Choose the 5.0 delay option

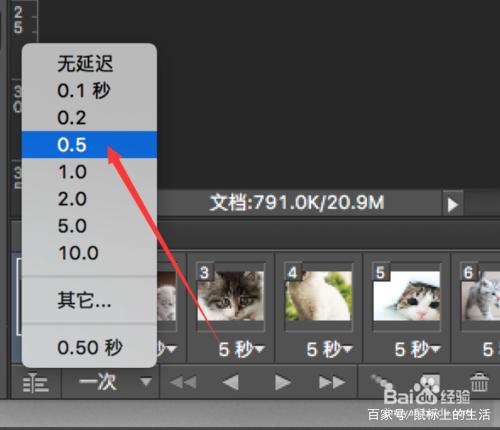pyautogui.click(x=89, y=226)
